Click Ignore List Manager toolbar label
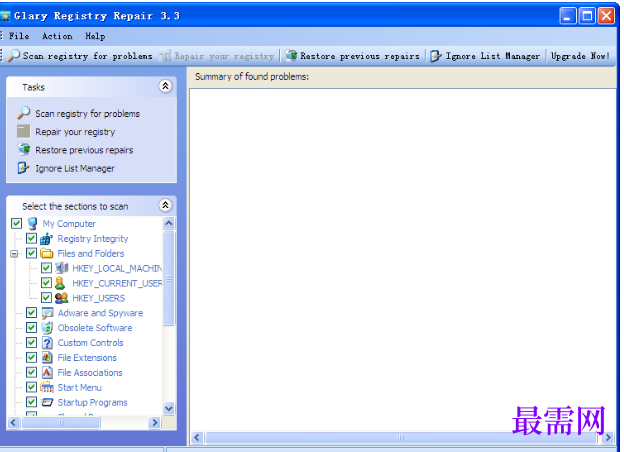 coord(493,56)
